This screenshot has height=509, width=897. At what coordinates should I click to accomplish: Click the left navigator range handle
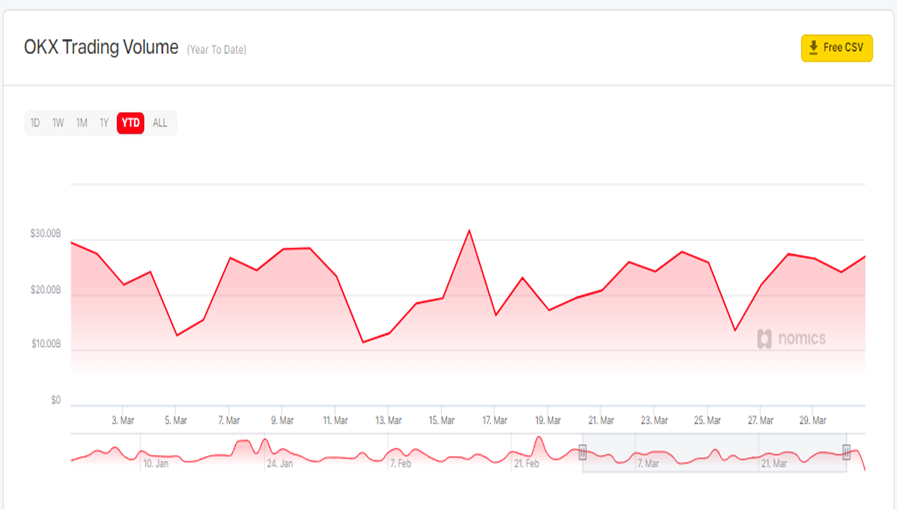coord(582,452)
